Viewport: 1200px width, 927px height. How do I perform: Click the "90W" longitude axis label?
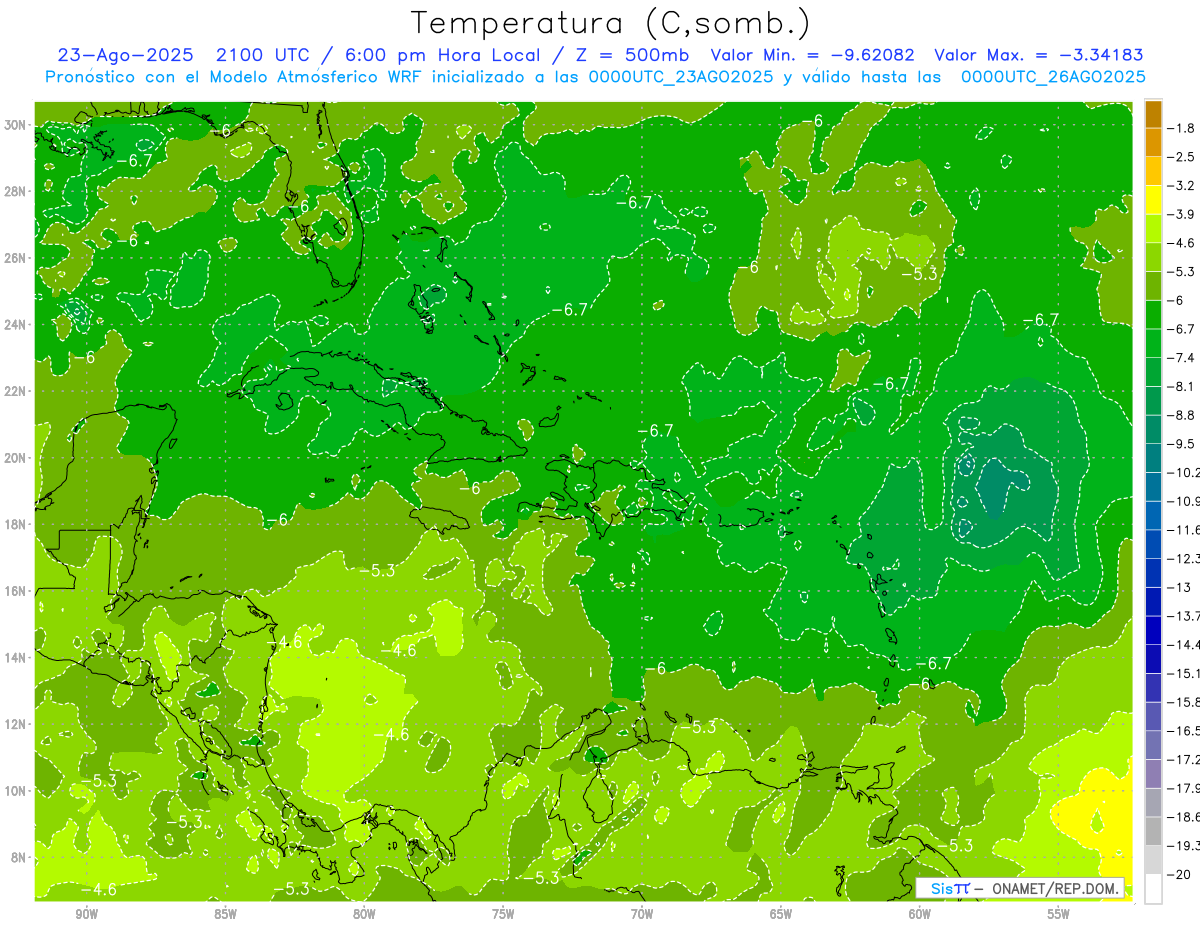click(86, 915)
